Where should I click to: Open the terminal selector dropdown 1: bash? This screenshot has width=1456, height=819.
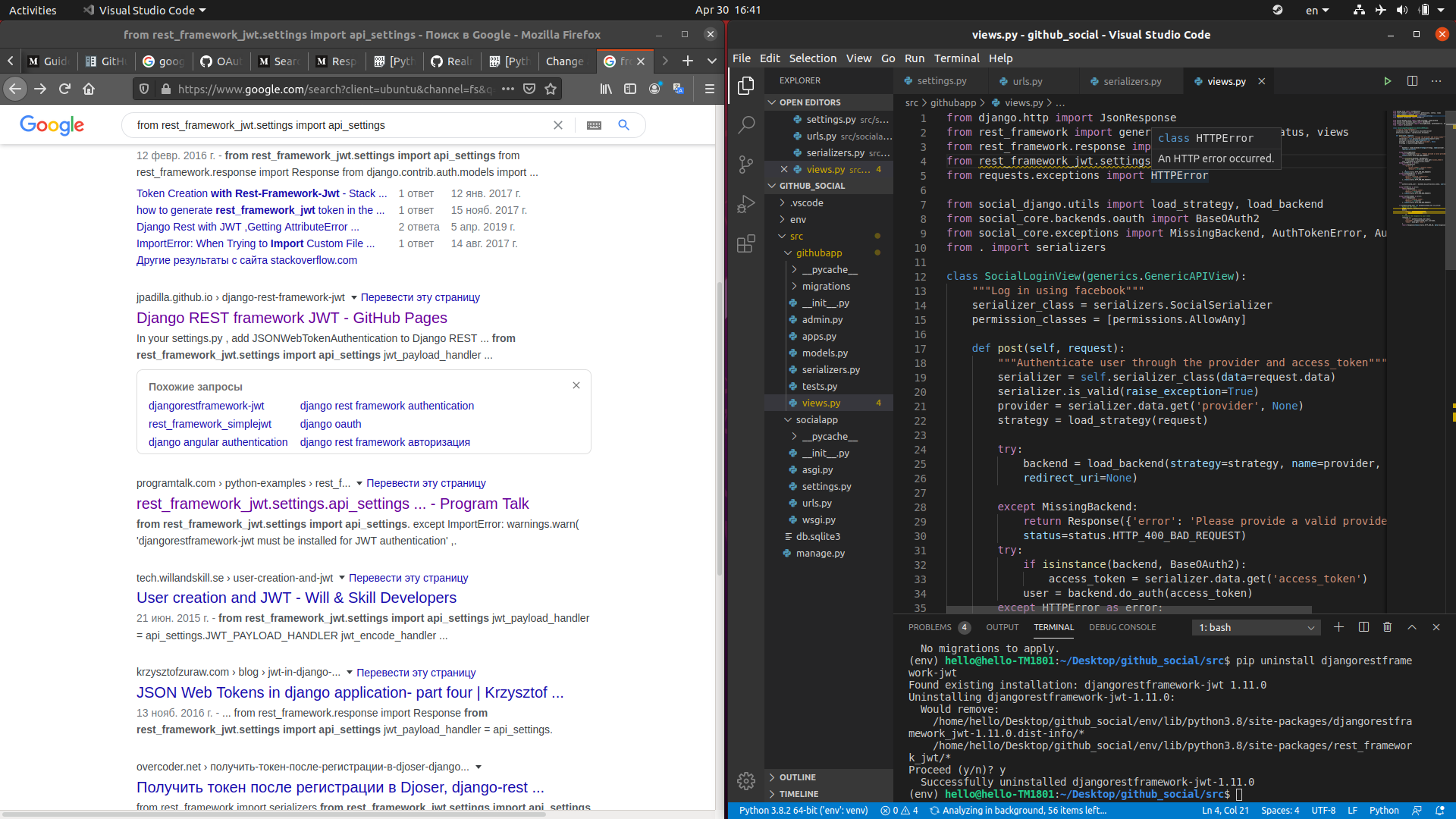[1257, 627]
